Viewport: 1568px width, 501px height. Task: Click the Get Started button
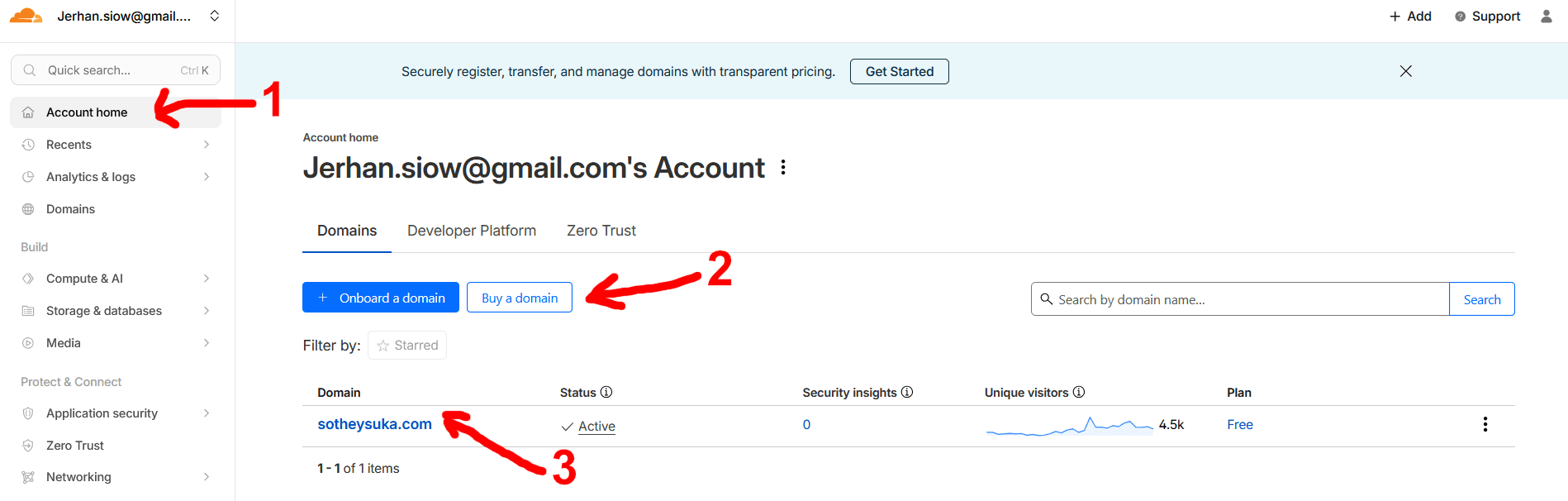click(899, 72)
